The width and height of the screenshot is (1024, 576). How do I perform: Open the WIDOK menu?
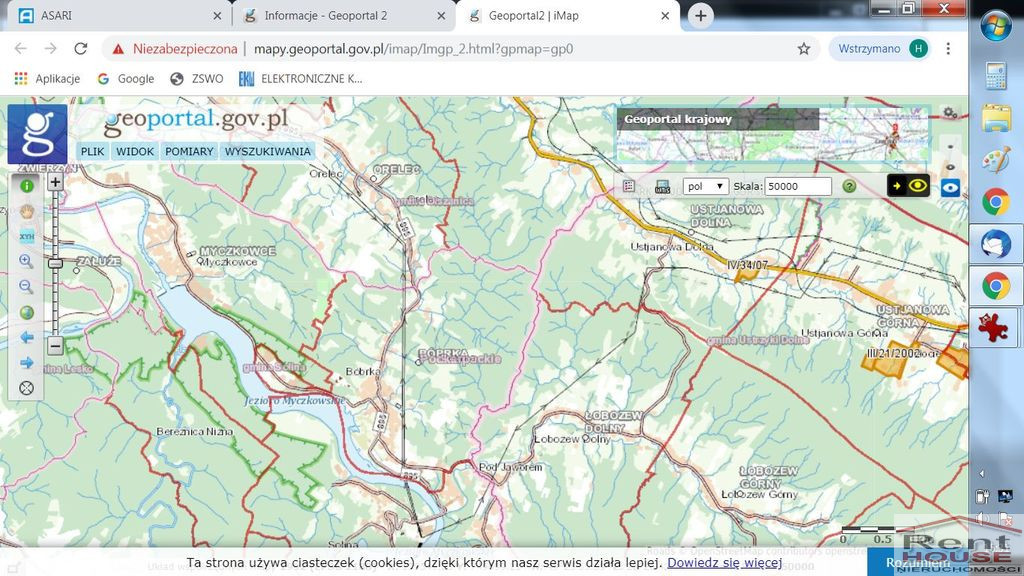tap(135, 152)
